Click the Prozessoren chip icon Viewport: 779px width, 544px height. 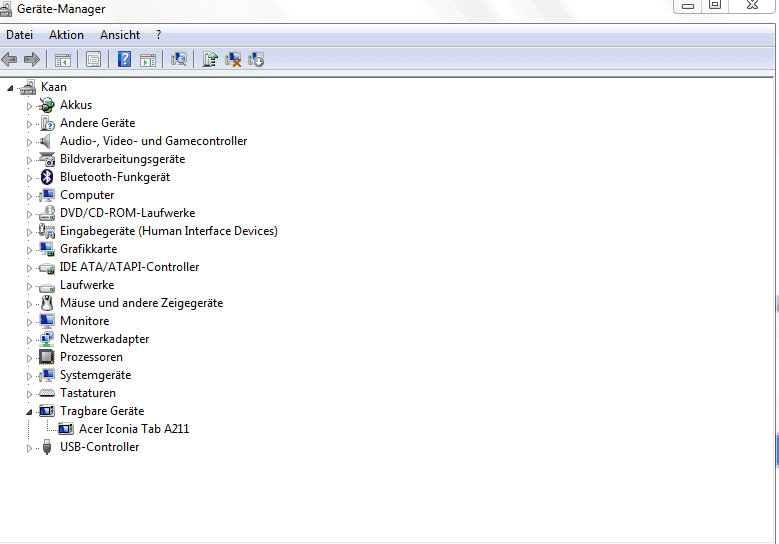[x=47, y=357]
